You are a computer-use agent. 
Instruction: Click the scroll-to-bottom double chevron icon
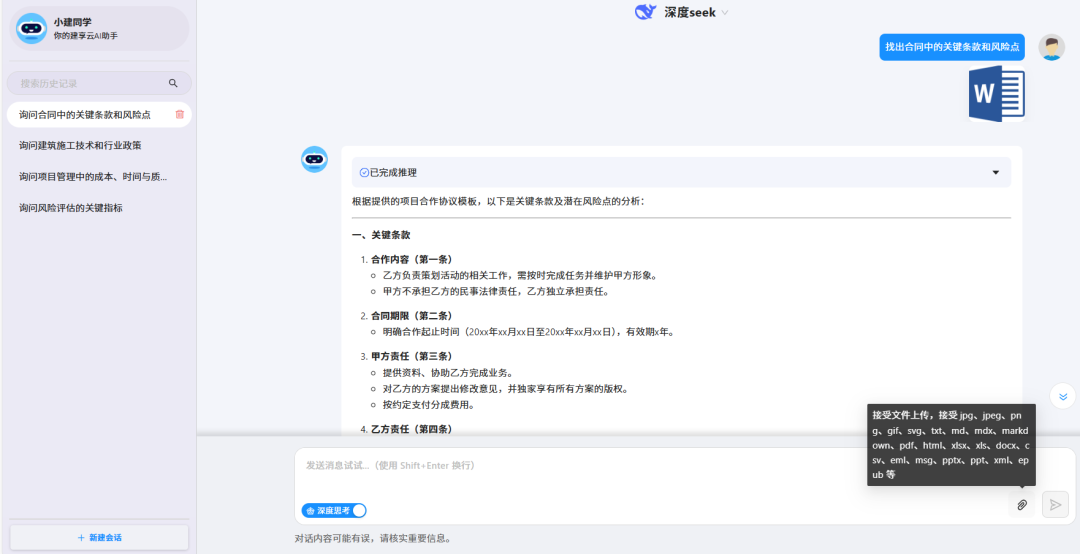coord(1063,396)
